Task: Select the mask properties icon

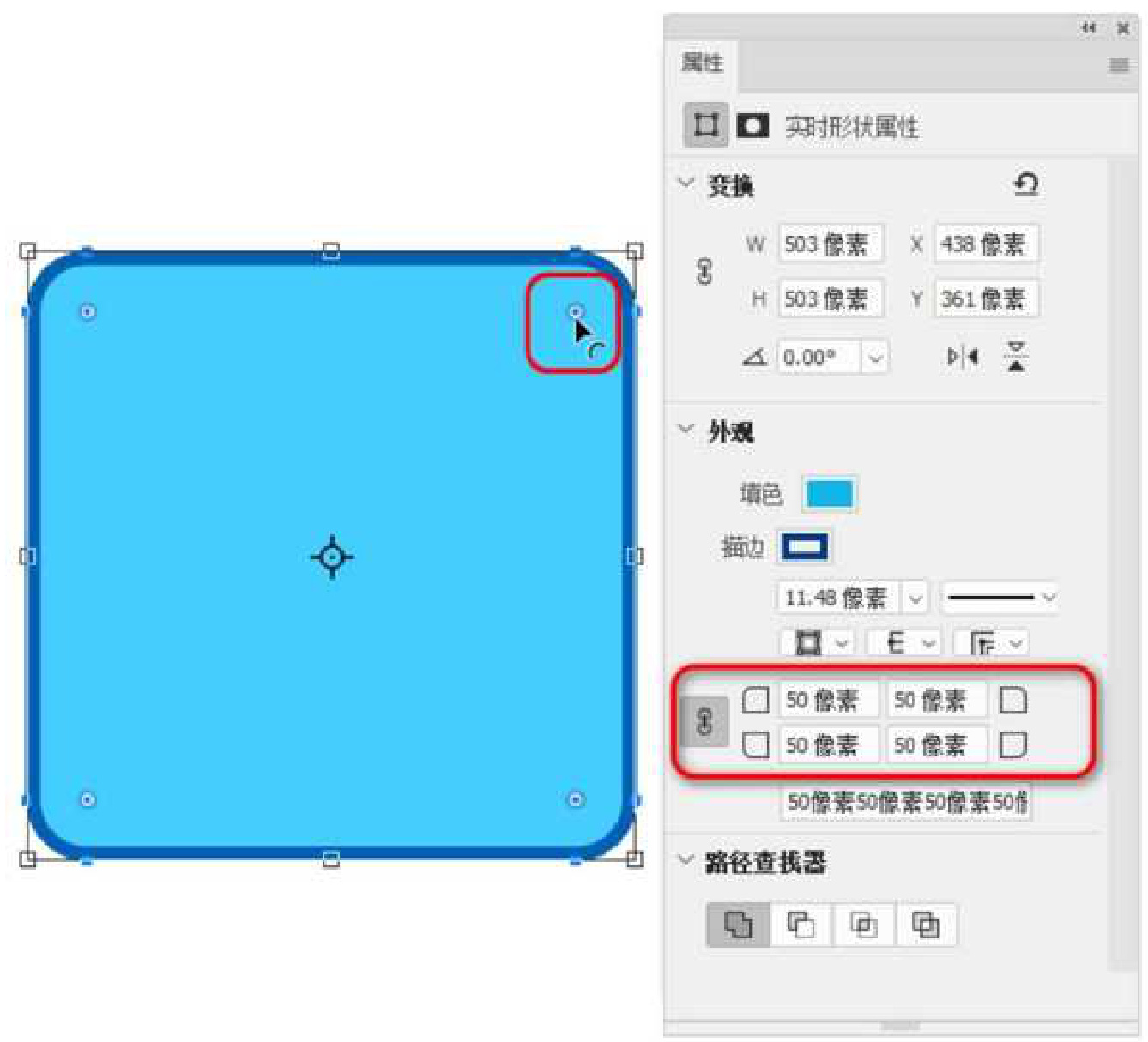Action: point(752,126)
